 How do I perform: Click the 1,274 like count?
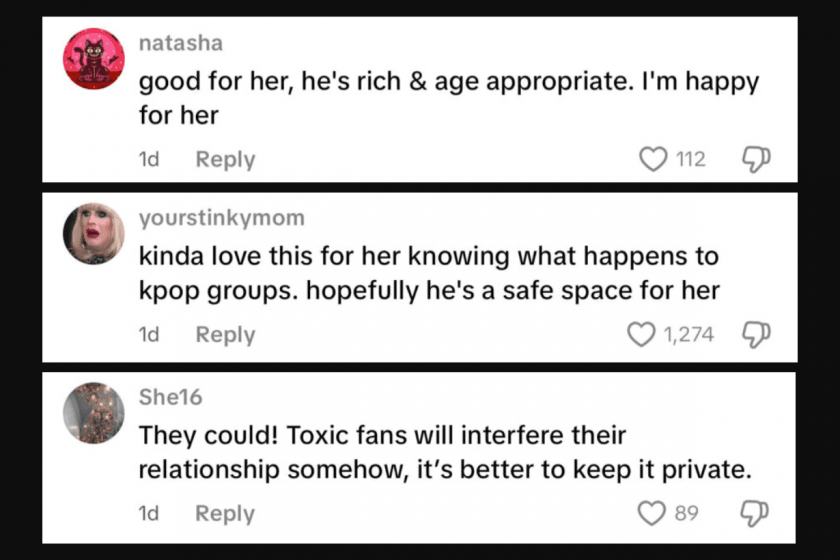coord(689,334)
